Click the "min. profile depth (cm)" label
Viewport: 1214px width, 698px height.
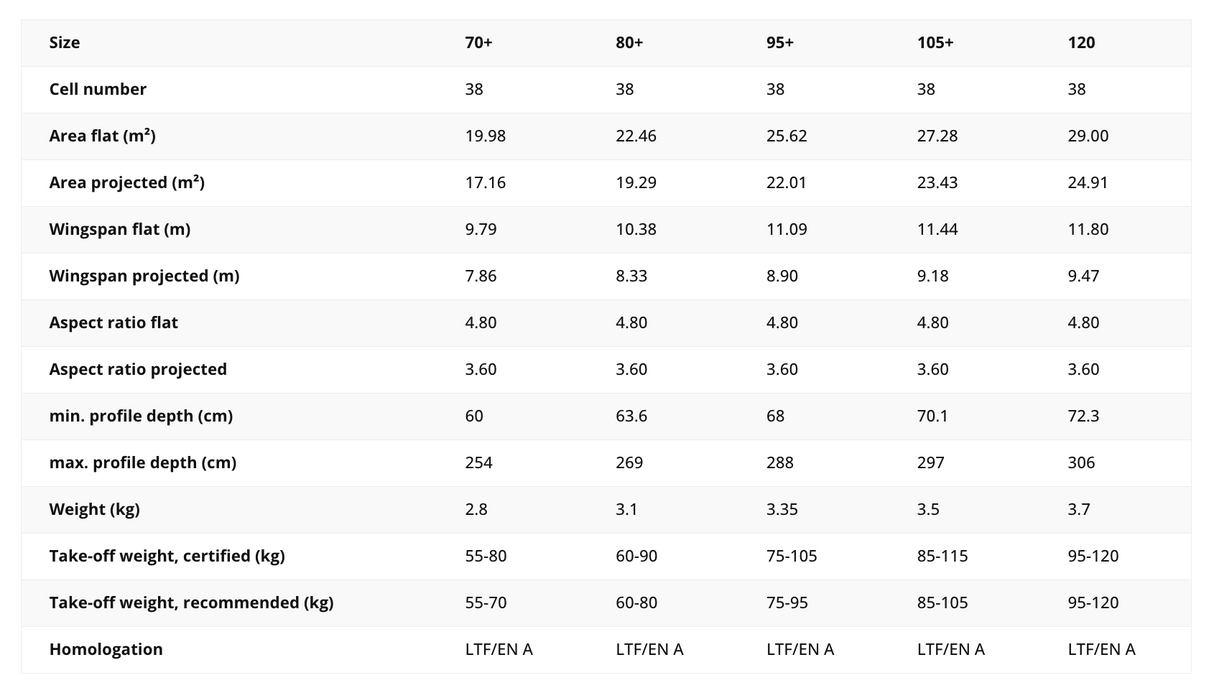click(141, 416)
